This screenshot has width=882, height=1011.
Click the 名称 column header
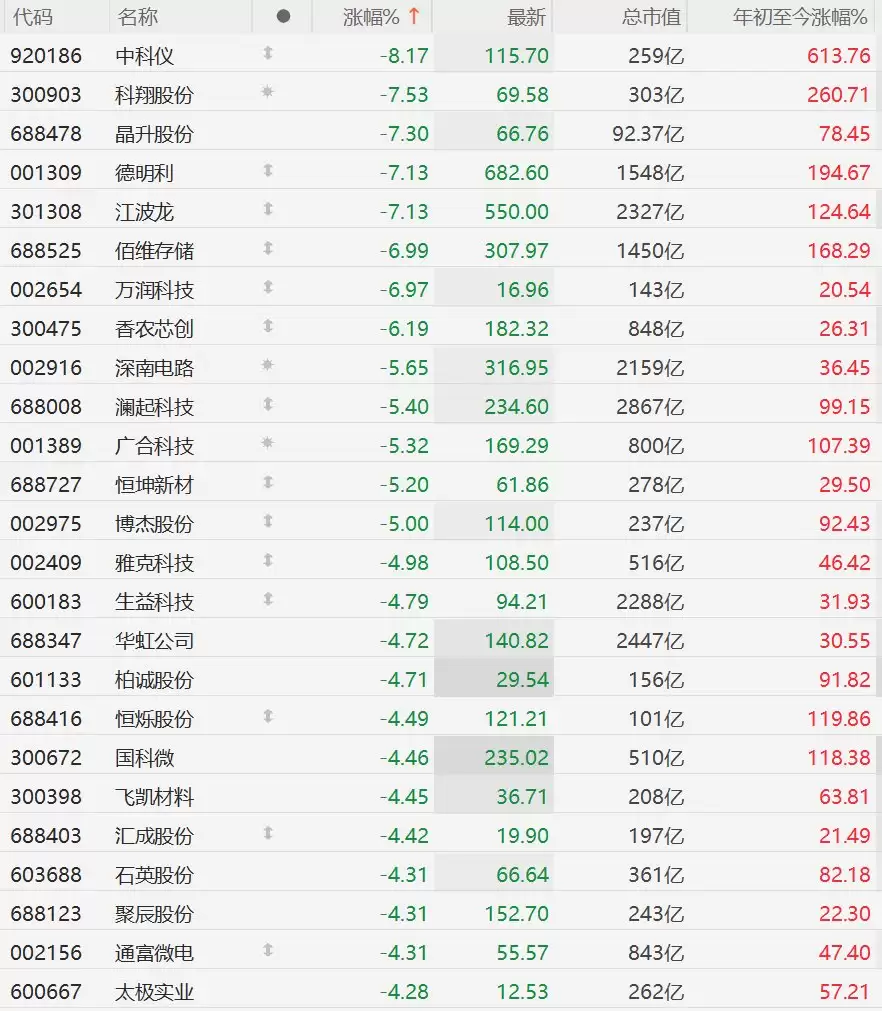pyautogui.click(x=137, y=17)
